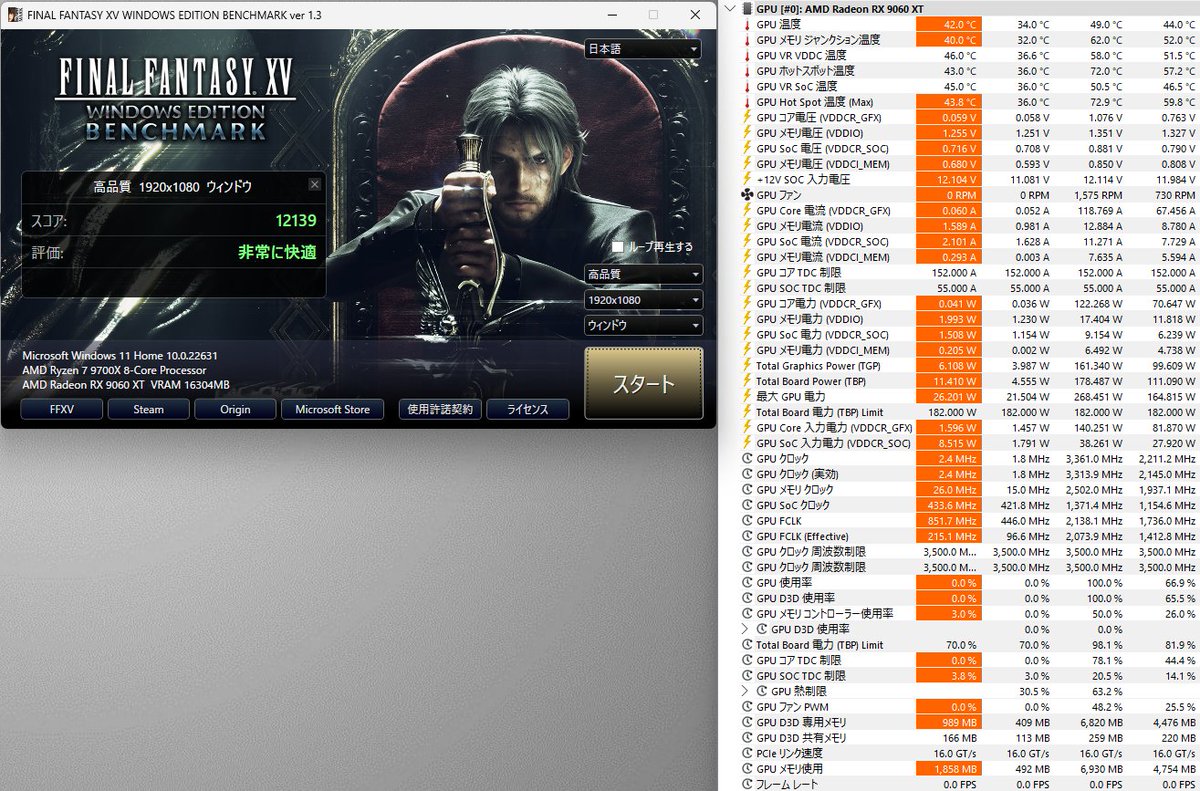Click the ライセンス button
This screenshot has height=791, width=1200.
point(527,409)
